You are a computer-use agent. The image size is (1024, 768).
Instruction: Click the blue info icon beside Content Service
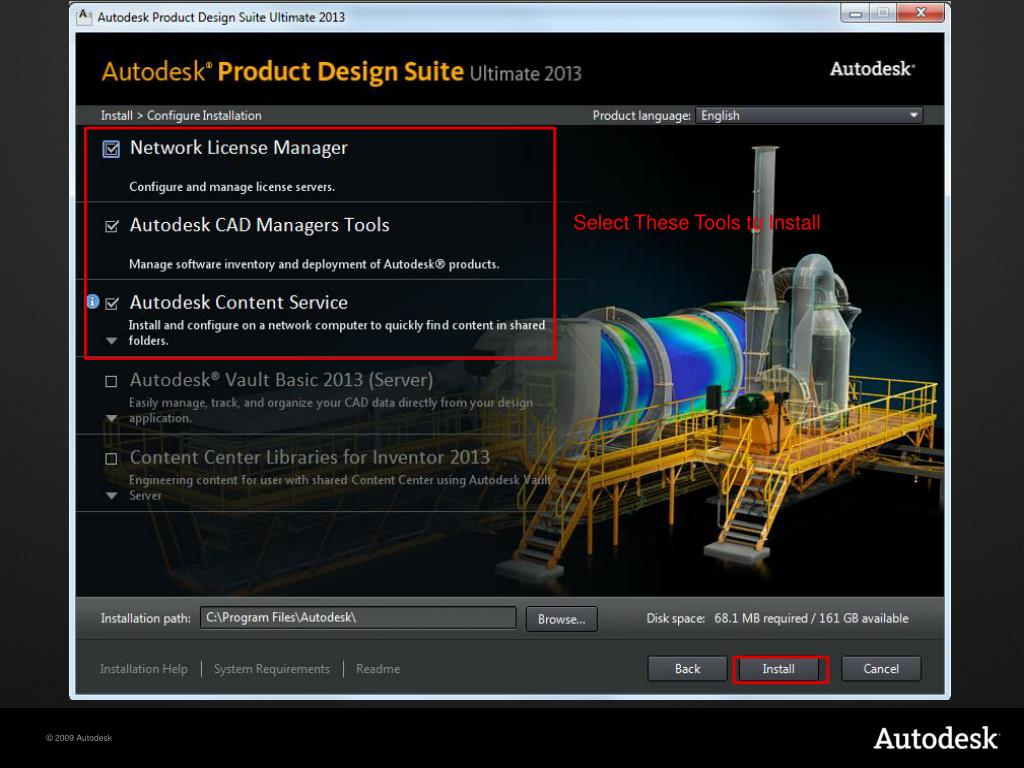click(x=93, y=302)
